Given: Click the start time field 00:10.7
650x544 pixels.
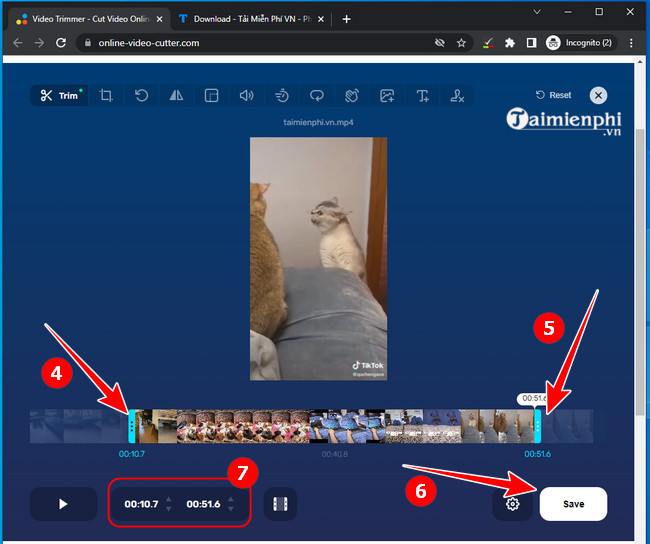Looking at the screenshot, I should 141,504.
